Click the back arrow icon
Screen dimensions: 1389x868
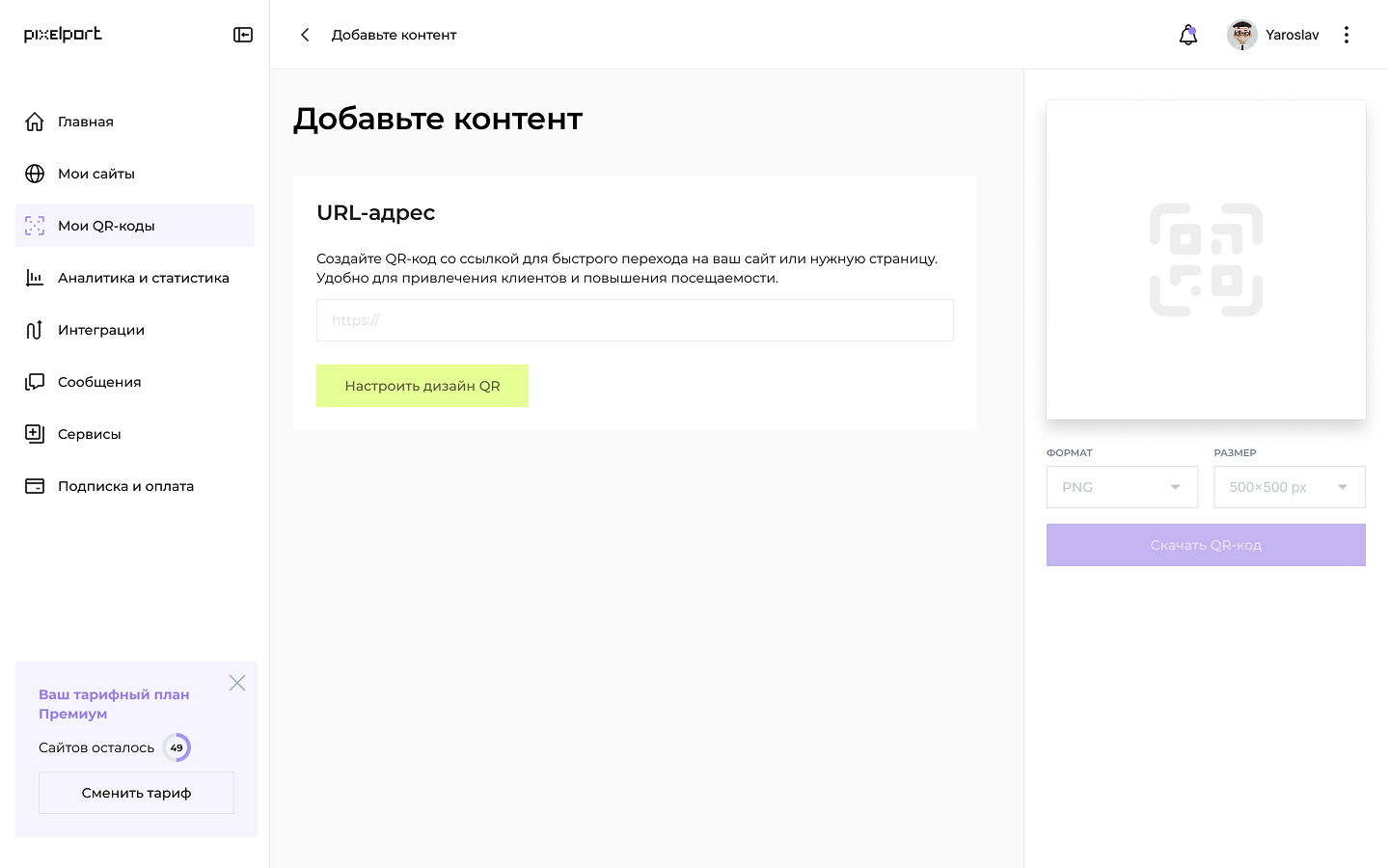click(305, 35)
